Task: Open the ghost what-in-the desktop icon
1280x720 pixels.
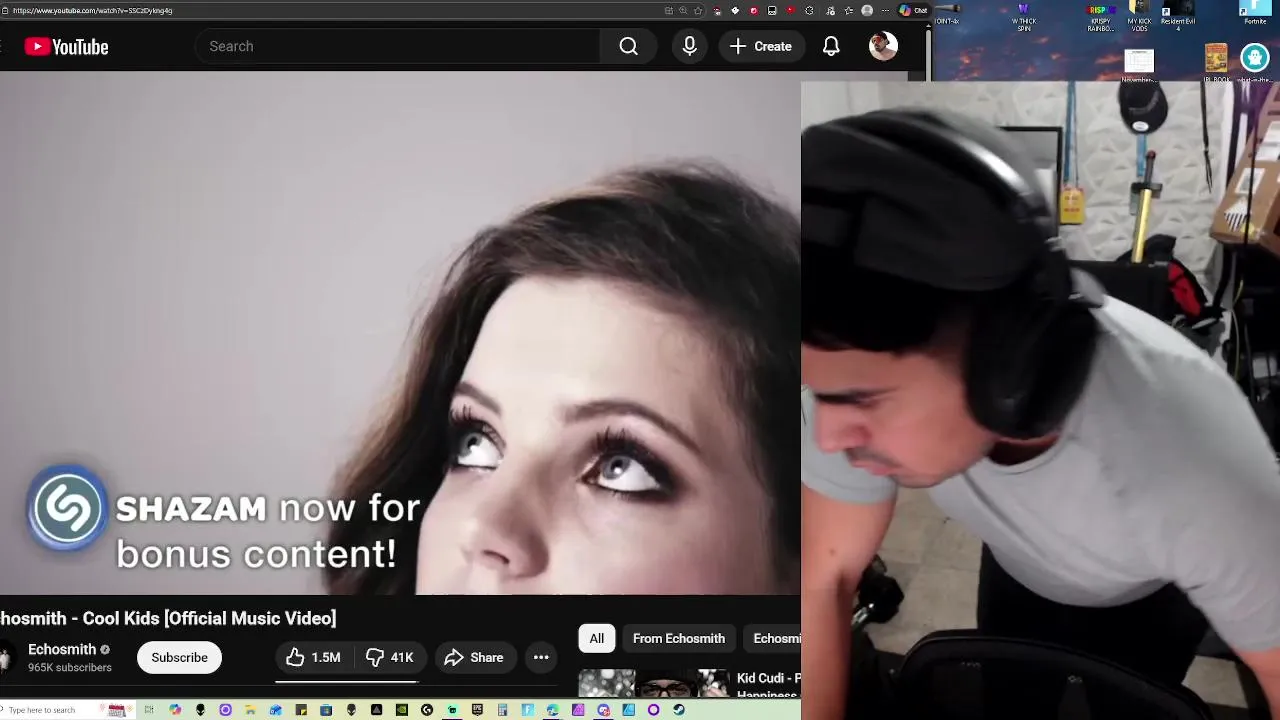Action: pyautogui.click(x=1255, y=62)
